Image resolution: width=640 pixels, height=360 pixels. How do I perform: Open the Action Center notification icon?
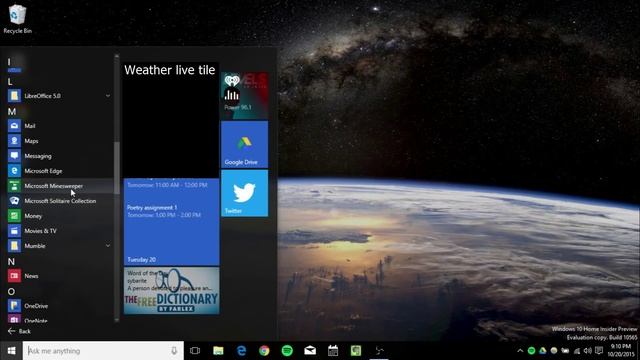point(599,351)
